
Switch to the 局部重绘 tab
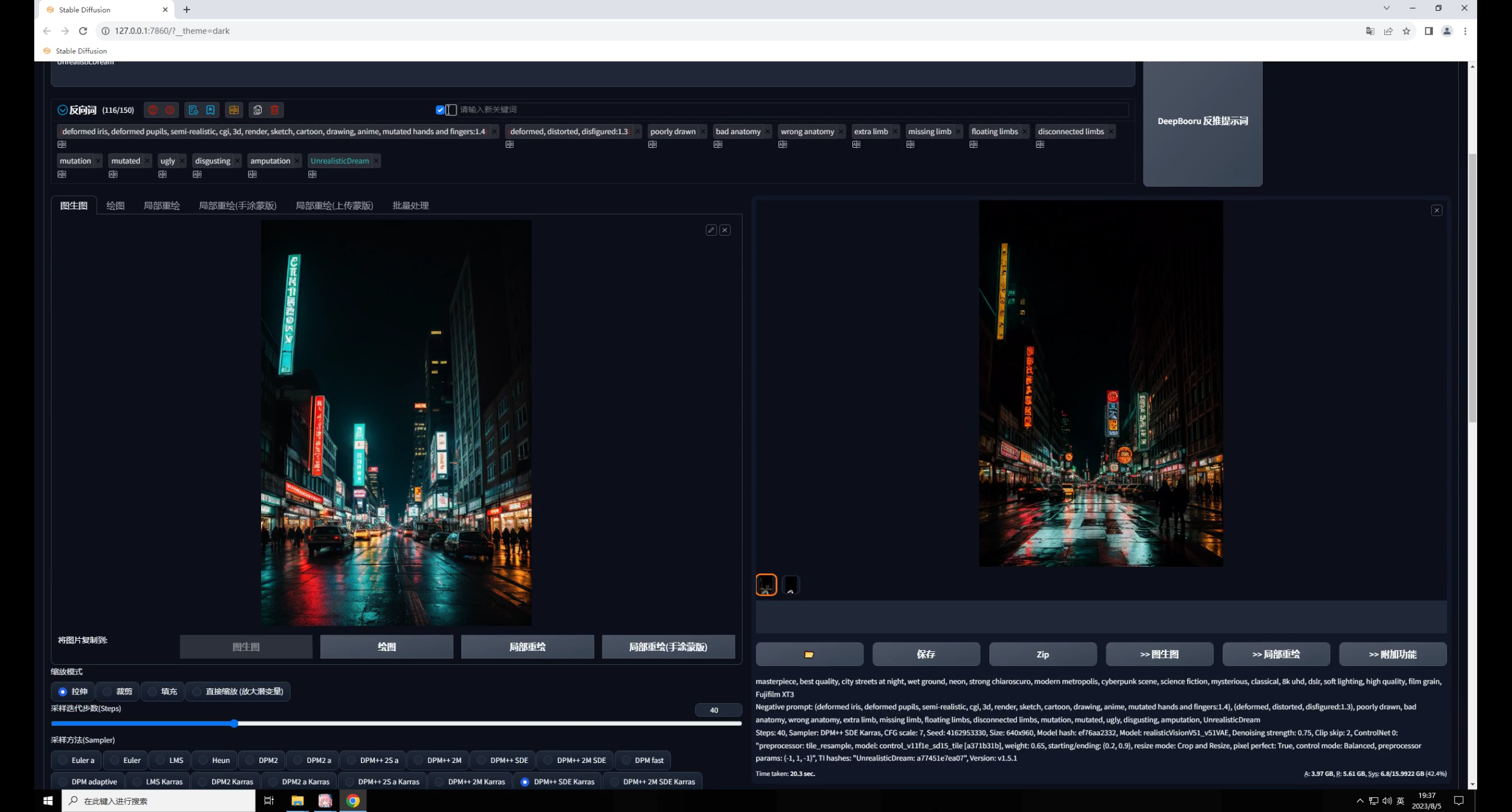[161, 206]
